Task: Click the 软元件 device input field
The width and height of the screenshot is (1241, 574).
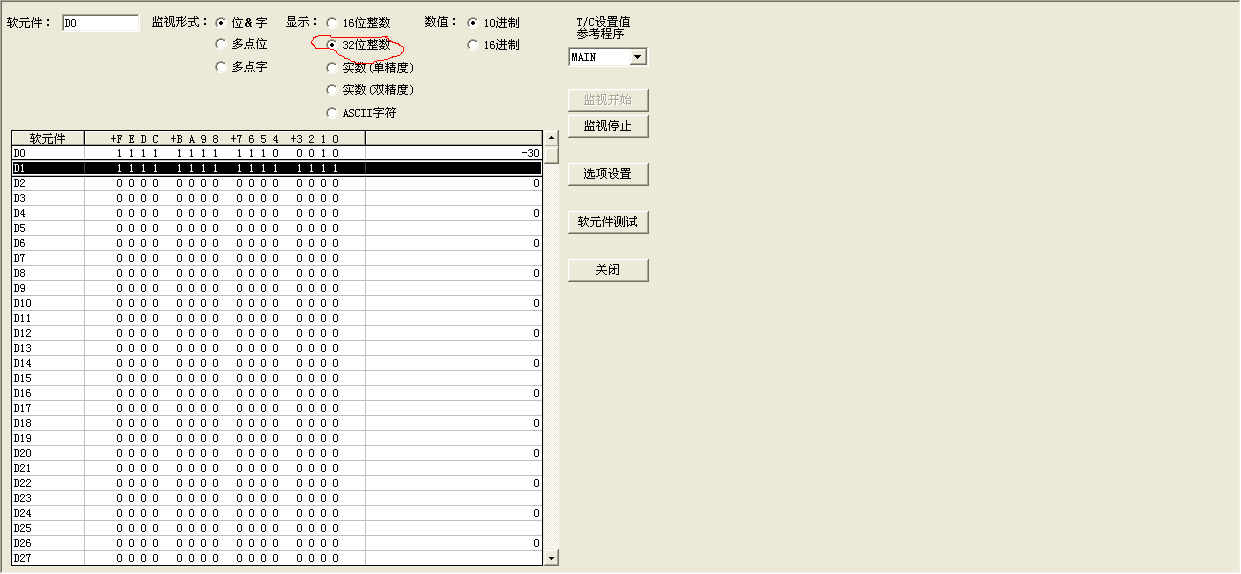Action: [x=100, y=23]
